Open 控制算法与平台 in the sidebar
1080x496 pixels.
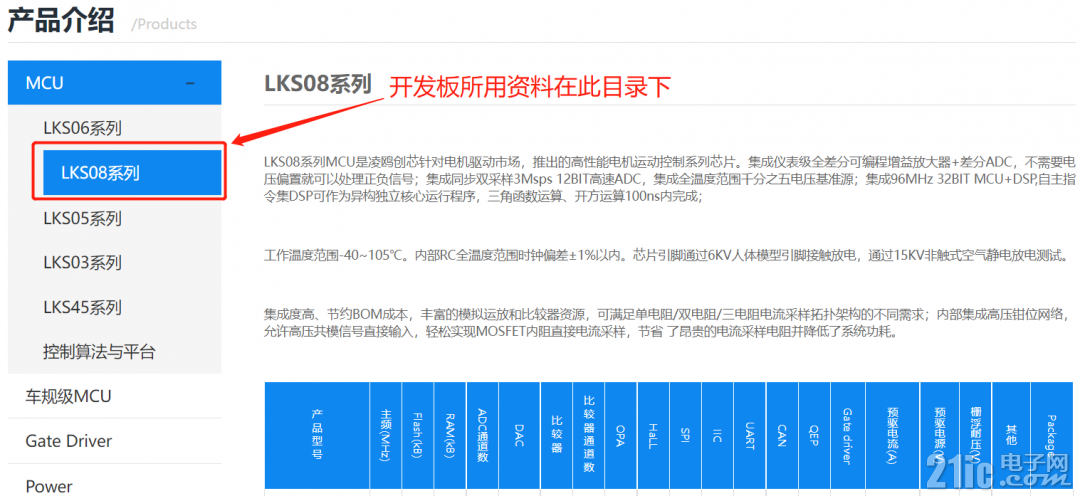pos(99,352)
